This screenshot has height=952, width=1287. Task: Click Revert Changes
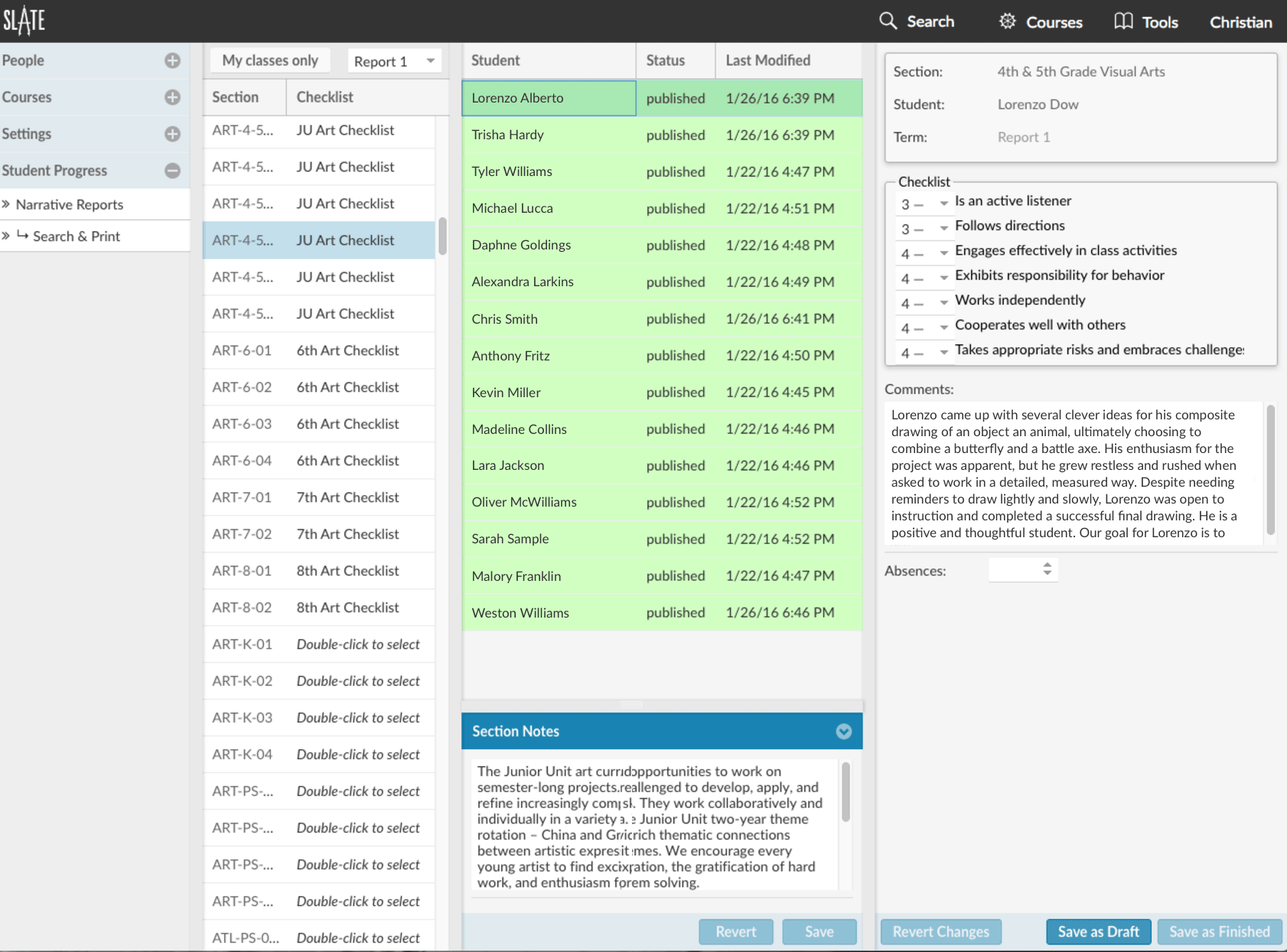pyautogui.click(x=941, y=931)
